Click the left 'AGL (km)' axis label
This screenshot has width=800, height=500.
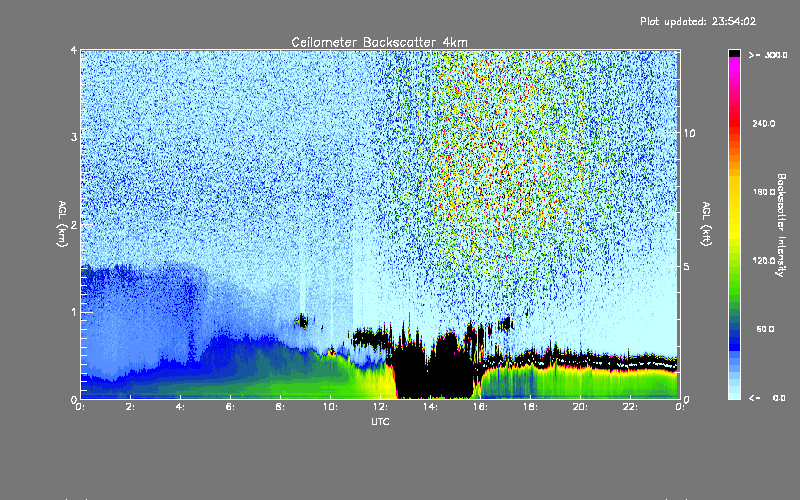point(62,224)
